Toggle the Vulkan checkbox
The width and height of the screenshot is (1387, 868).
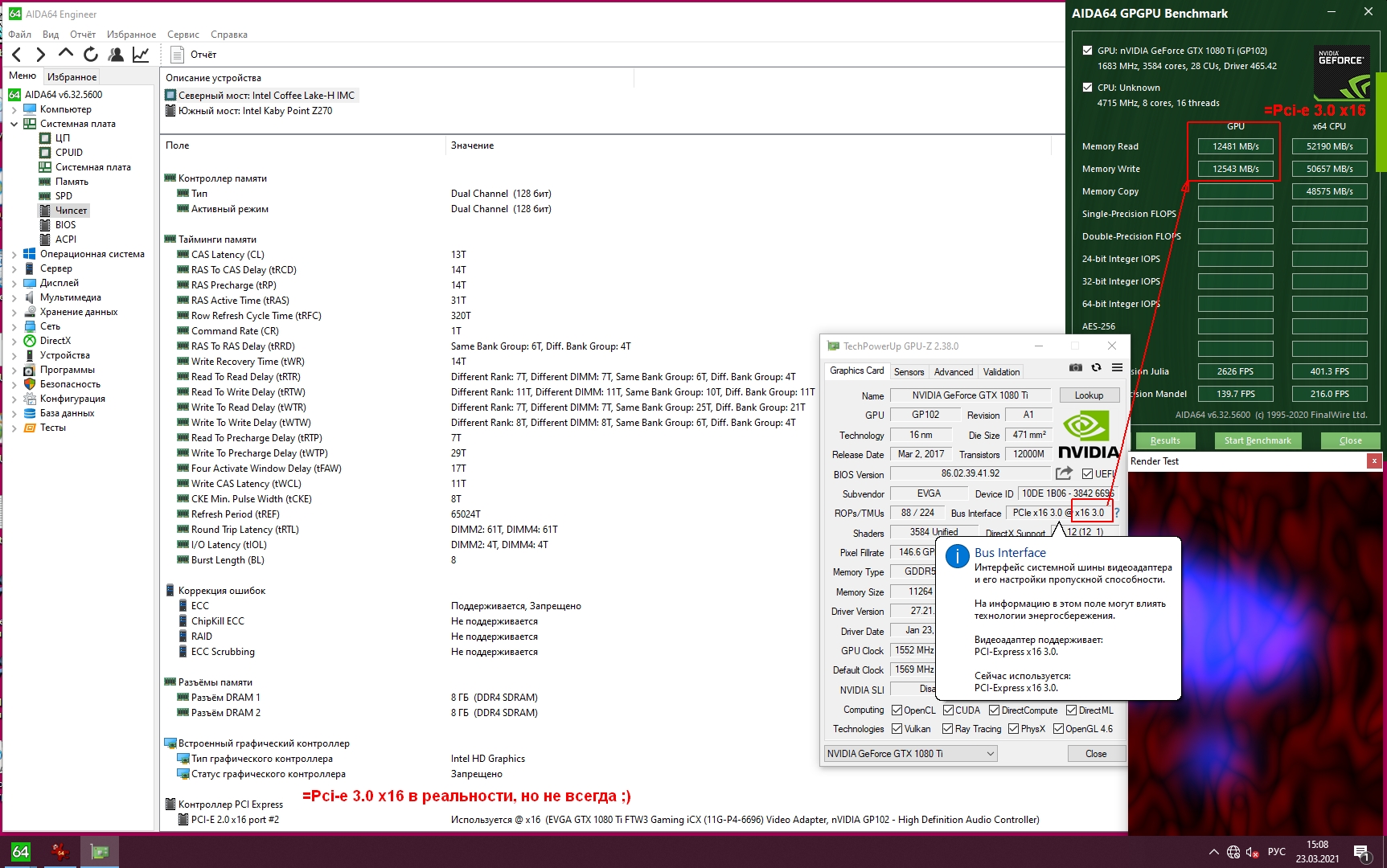[x=897, y=729]
